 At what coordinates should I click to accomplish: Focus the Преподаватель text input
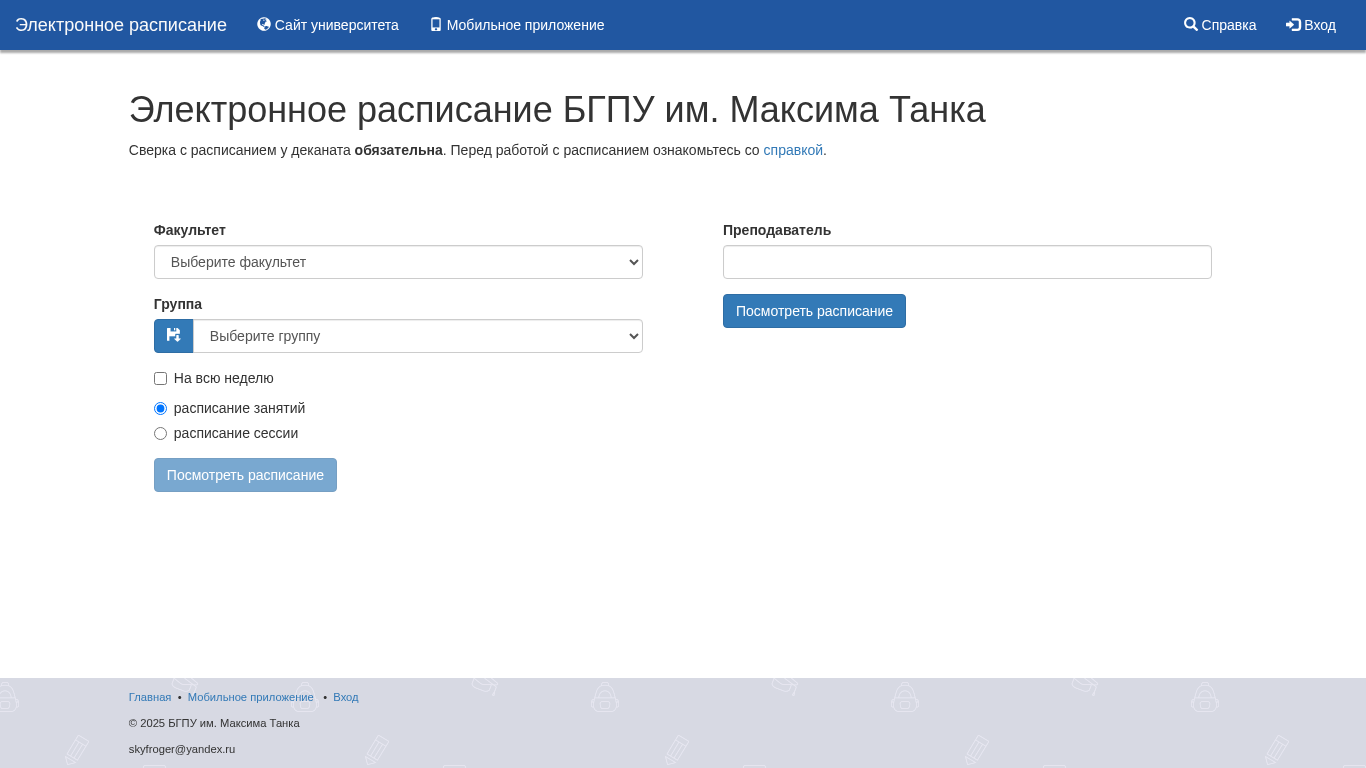click(967, 262)
